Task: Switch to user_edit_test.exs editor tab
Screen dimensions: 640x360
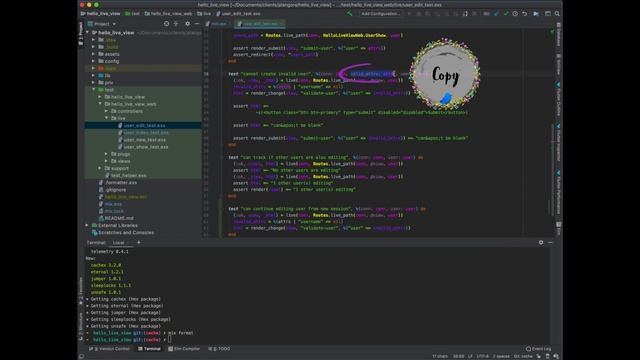Action: point(260,24)
